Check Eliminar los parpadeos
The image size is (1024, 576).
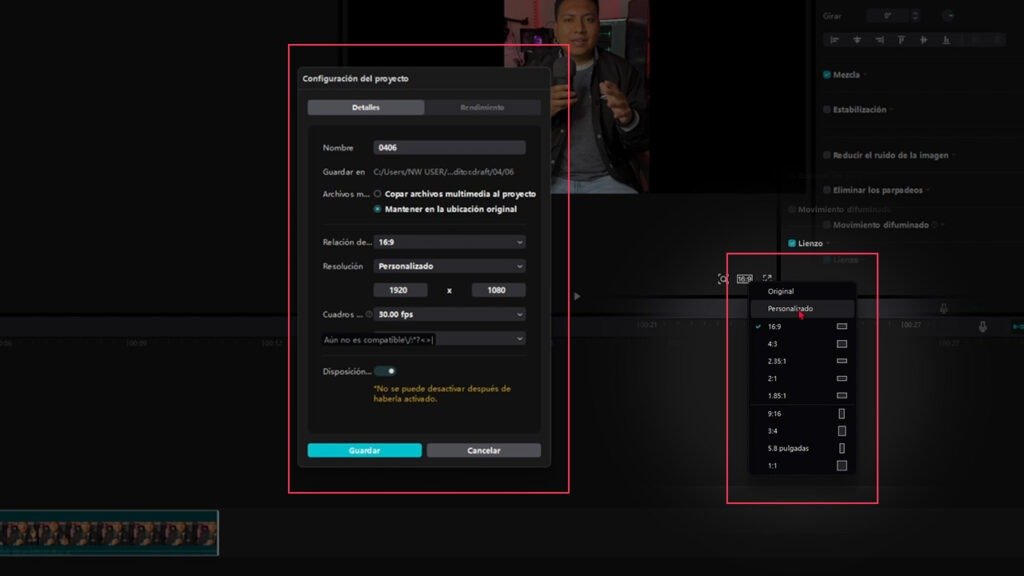[827, 190]
